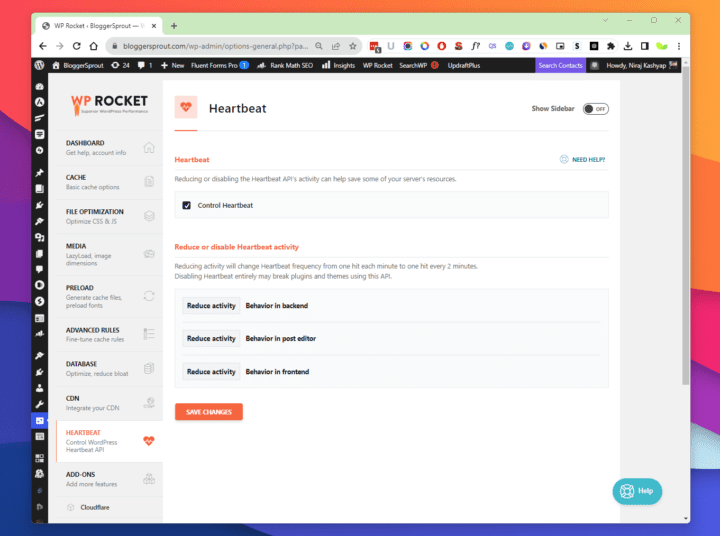Screen dimensions: 720x536
Task: Click the Need Help lifebuoy icon
Action: [x=564, y=159]
